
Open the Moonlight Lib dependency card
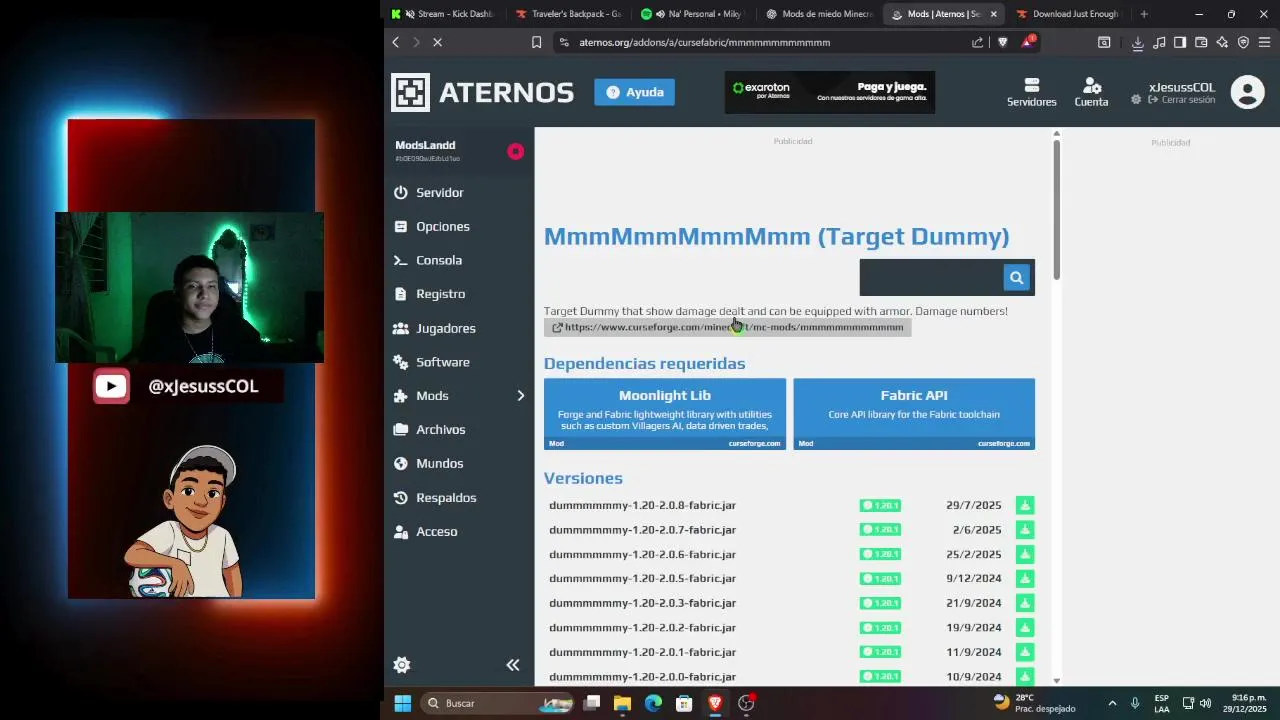(665, 414)
